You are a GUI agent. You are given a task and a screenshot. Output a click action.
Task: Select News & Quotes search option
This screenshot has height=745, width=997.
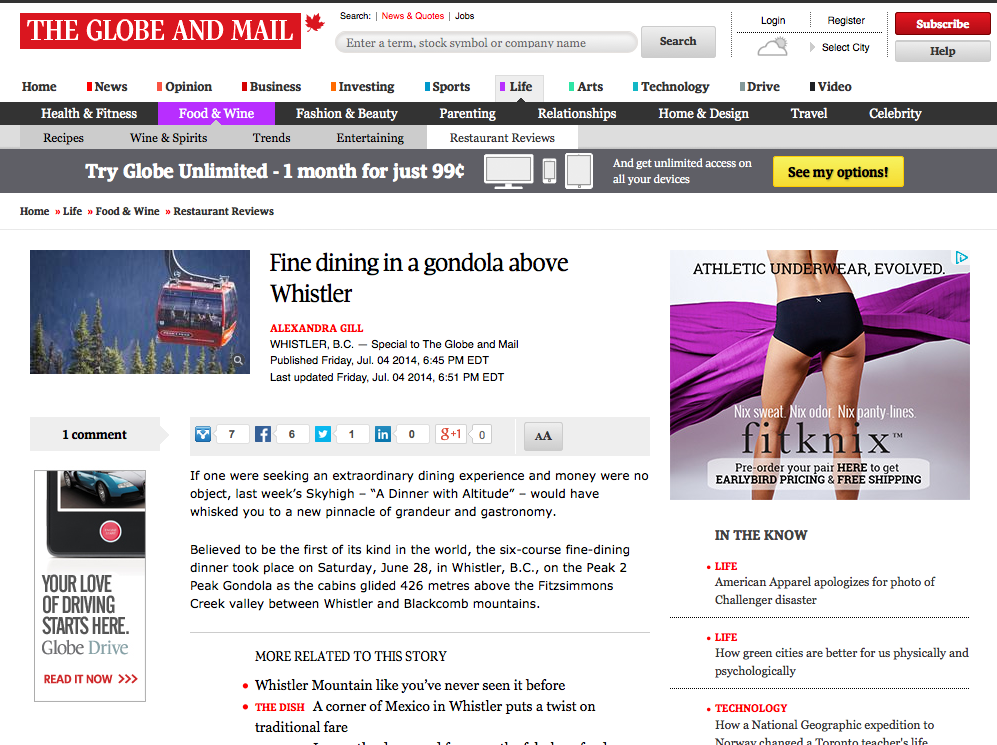pyautogui.click(x=413, y=16)
